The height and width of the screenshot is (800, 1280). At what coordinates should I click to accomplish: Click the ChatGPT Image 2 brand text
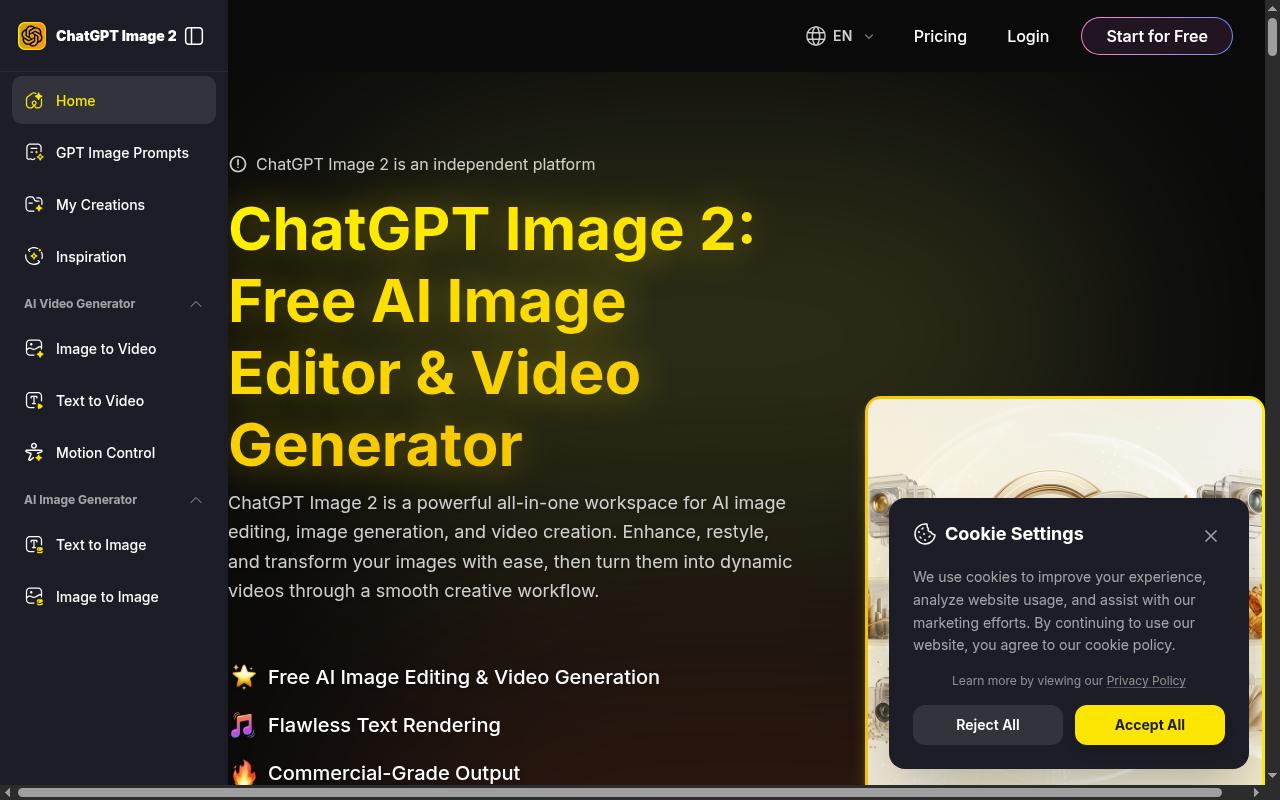coord(116,36)
